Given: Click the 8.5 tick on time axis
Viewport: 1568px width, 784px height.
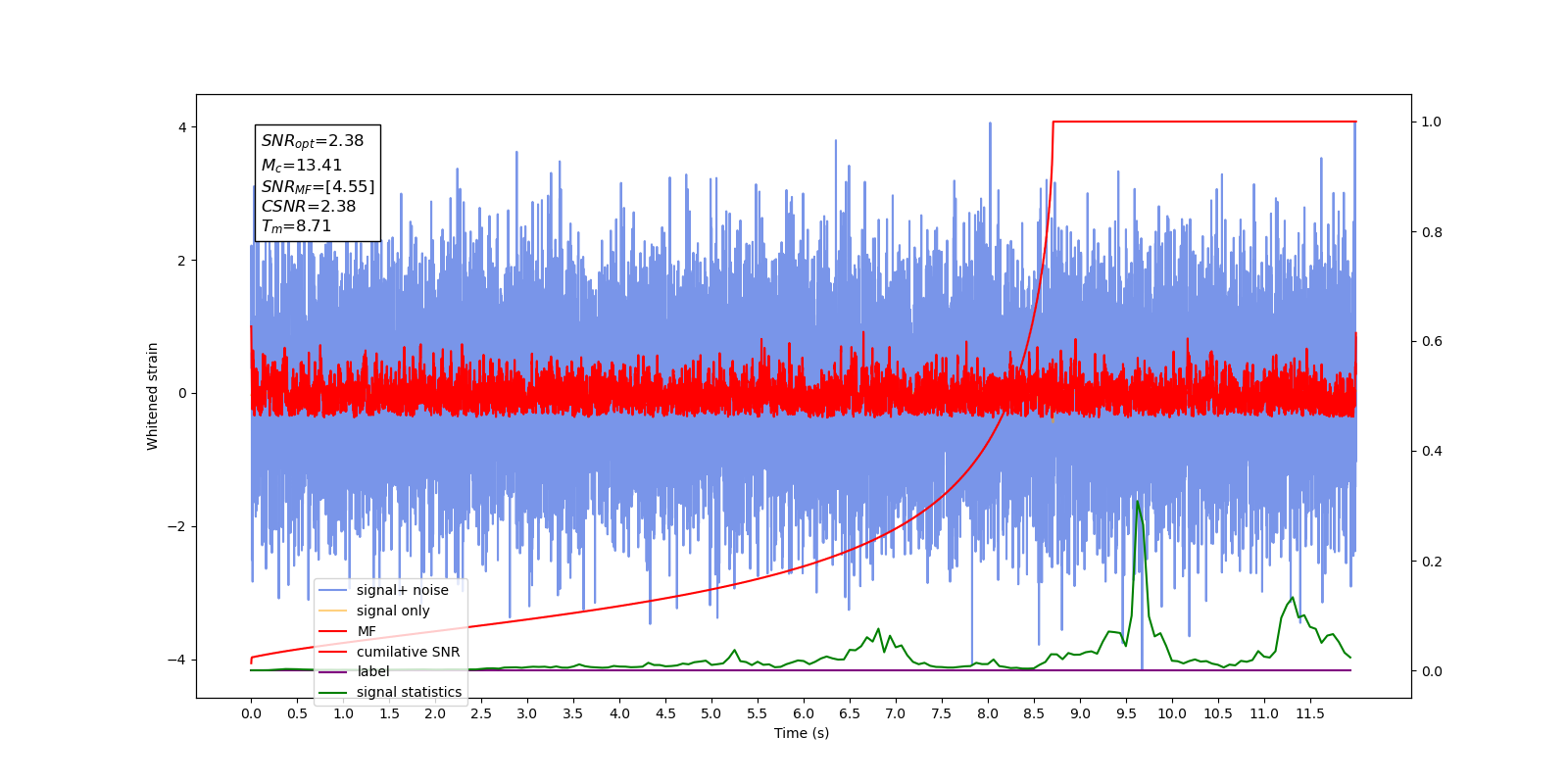Looking at the screenshot, I should click(1034, 713).
